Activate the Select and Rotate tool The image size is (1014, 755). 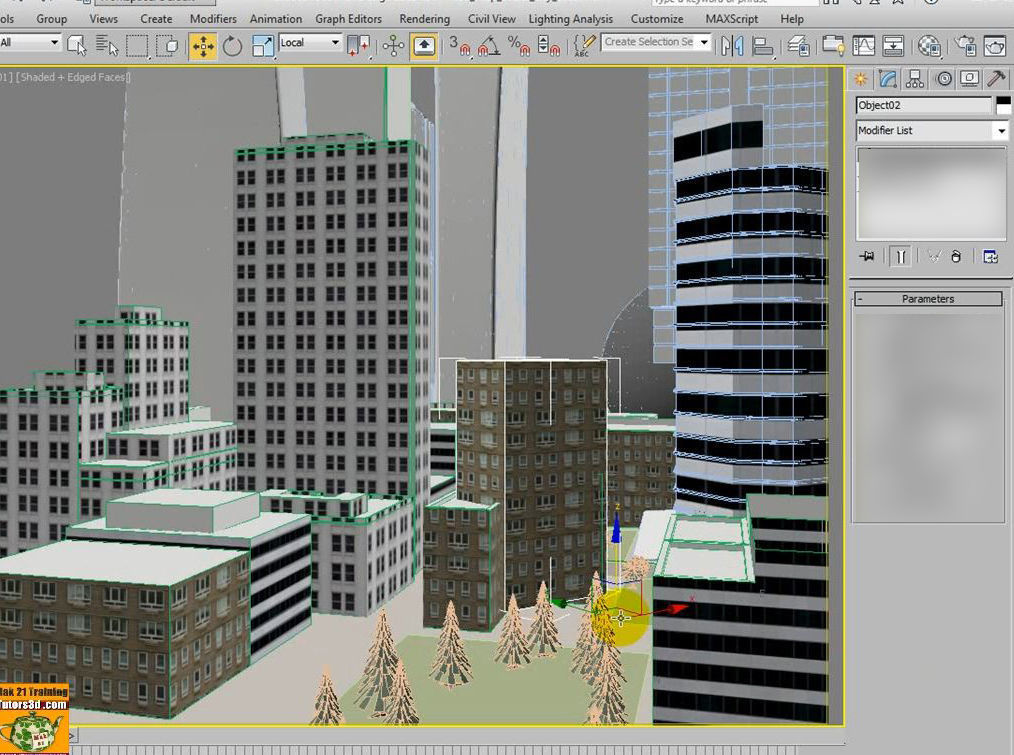coord(232,46)
